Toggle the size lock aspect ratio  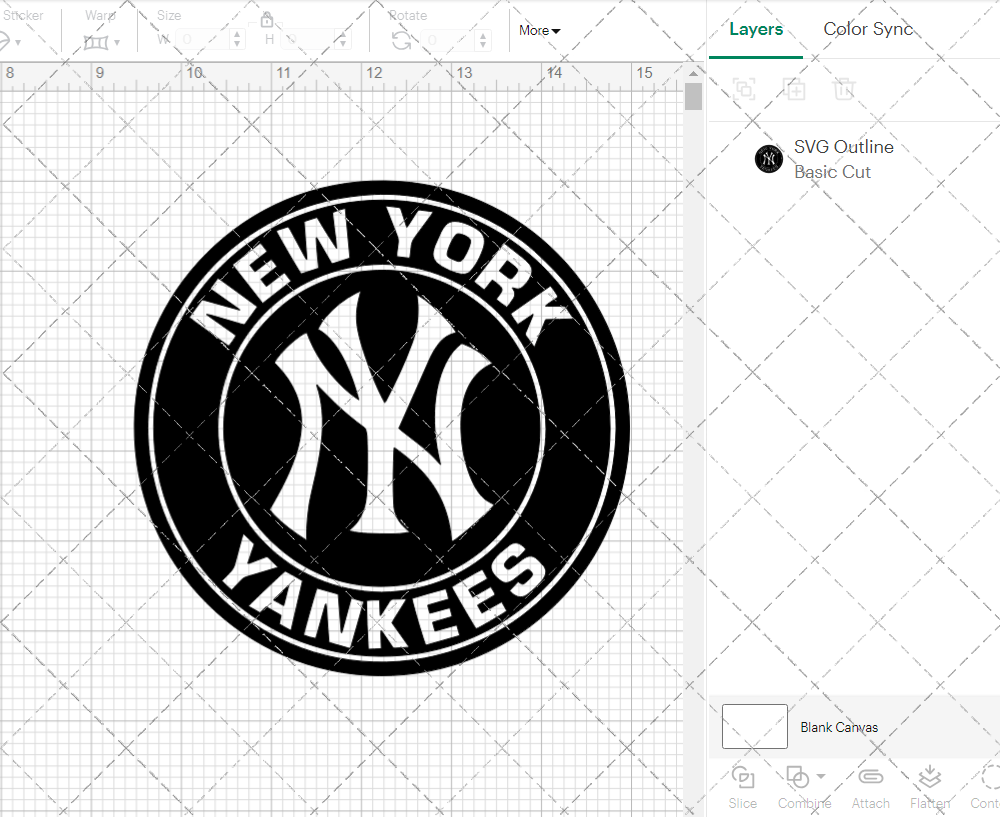(x=267, y=20)
